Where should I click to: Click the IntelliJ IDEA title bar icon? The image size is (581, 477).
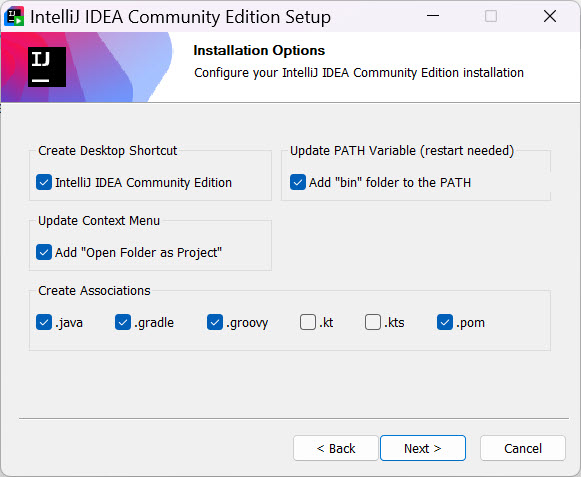coord(14,16)
